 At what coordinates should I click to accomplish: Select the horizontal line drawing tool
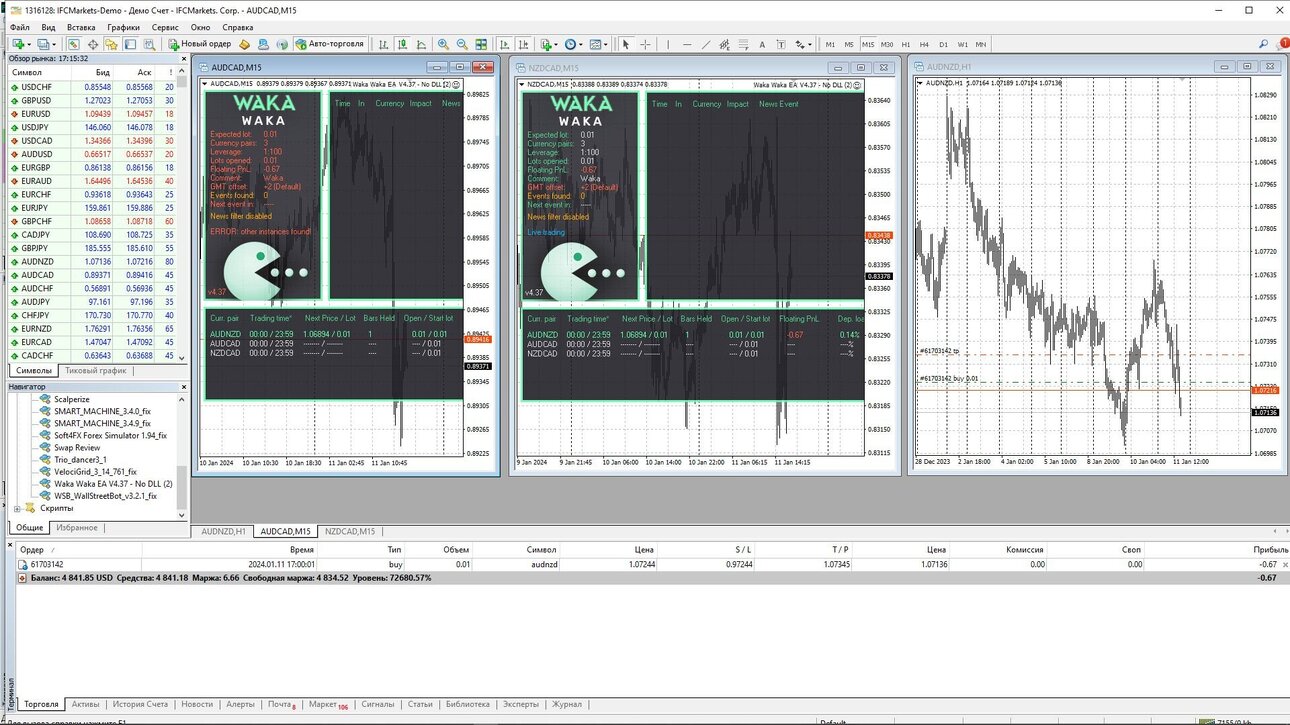(x=687, y=44)
